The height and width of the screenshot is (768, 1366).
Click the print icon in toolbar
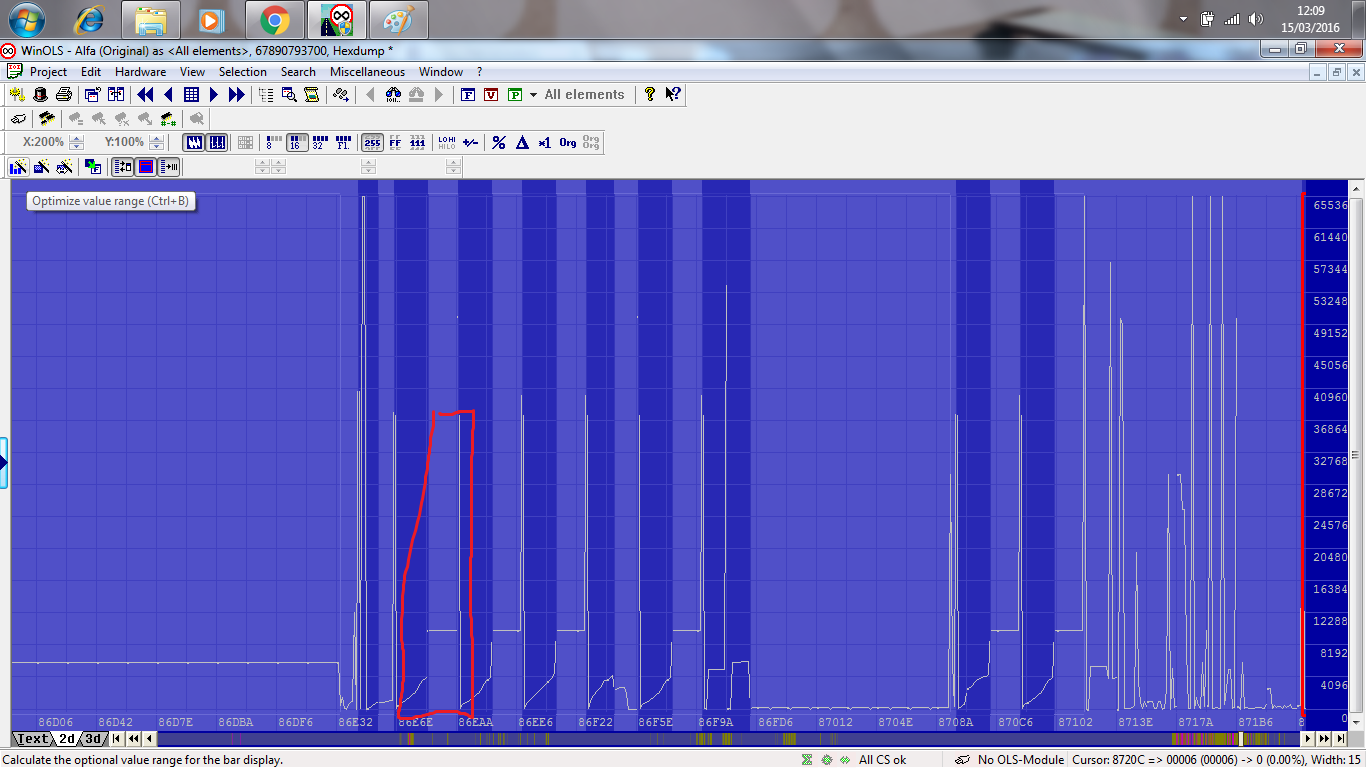[63, 95]
